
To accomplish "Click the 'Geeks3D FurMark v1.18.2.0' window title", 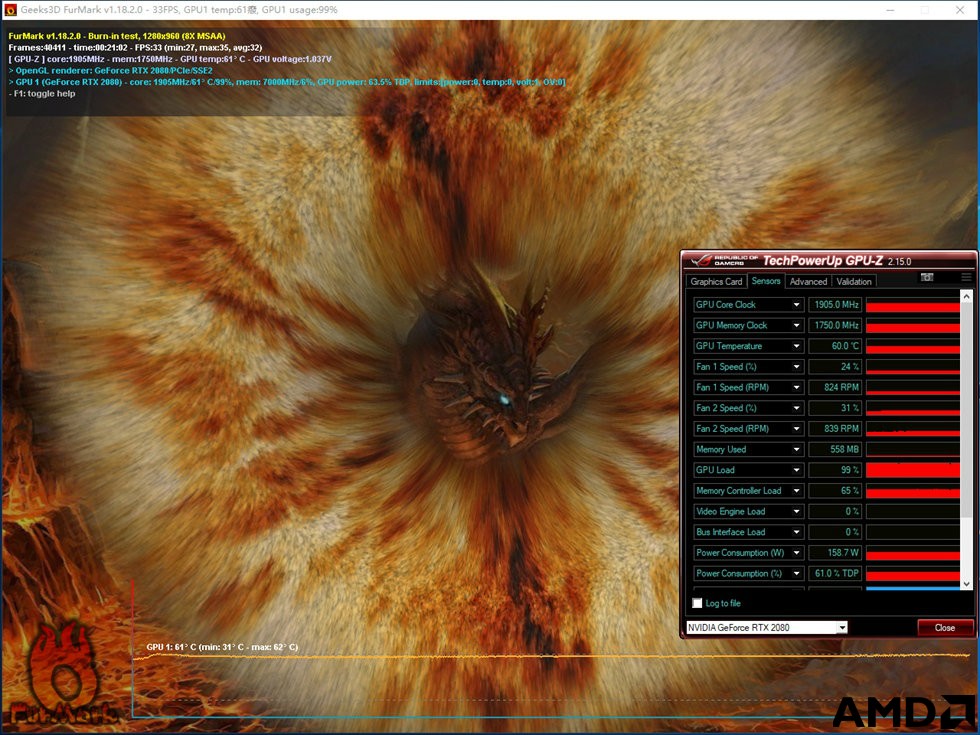I will coord(179,10).
